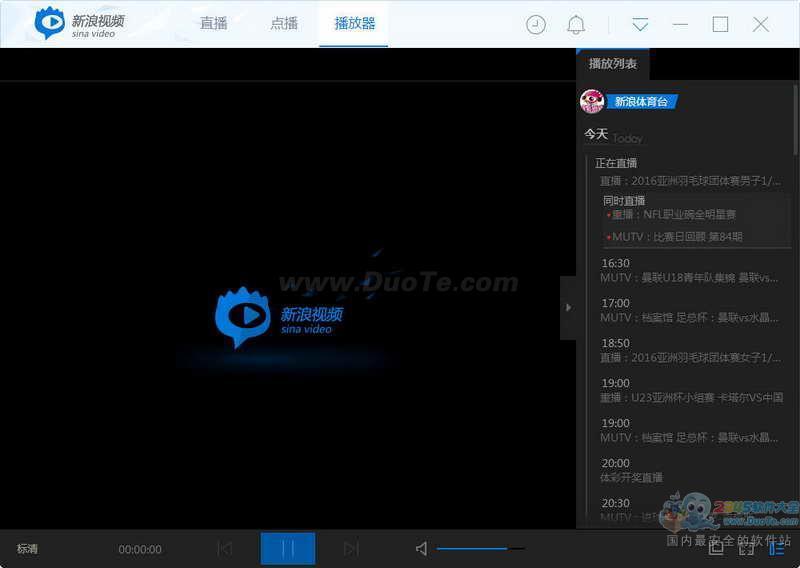
Task: Click the 新浪体育台 channel label
Action: click(x=641, y=101)
